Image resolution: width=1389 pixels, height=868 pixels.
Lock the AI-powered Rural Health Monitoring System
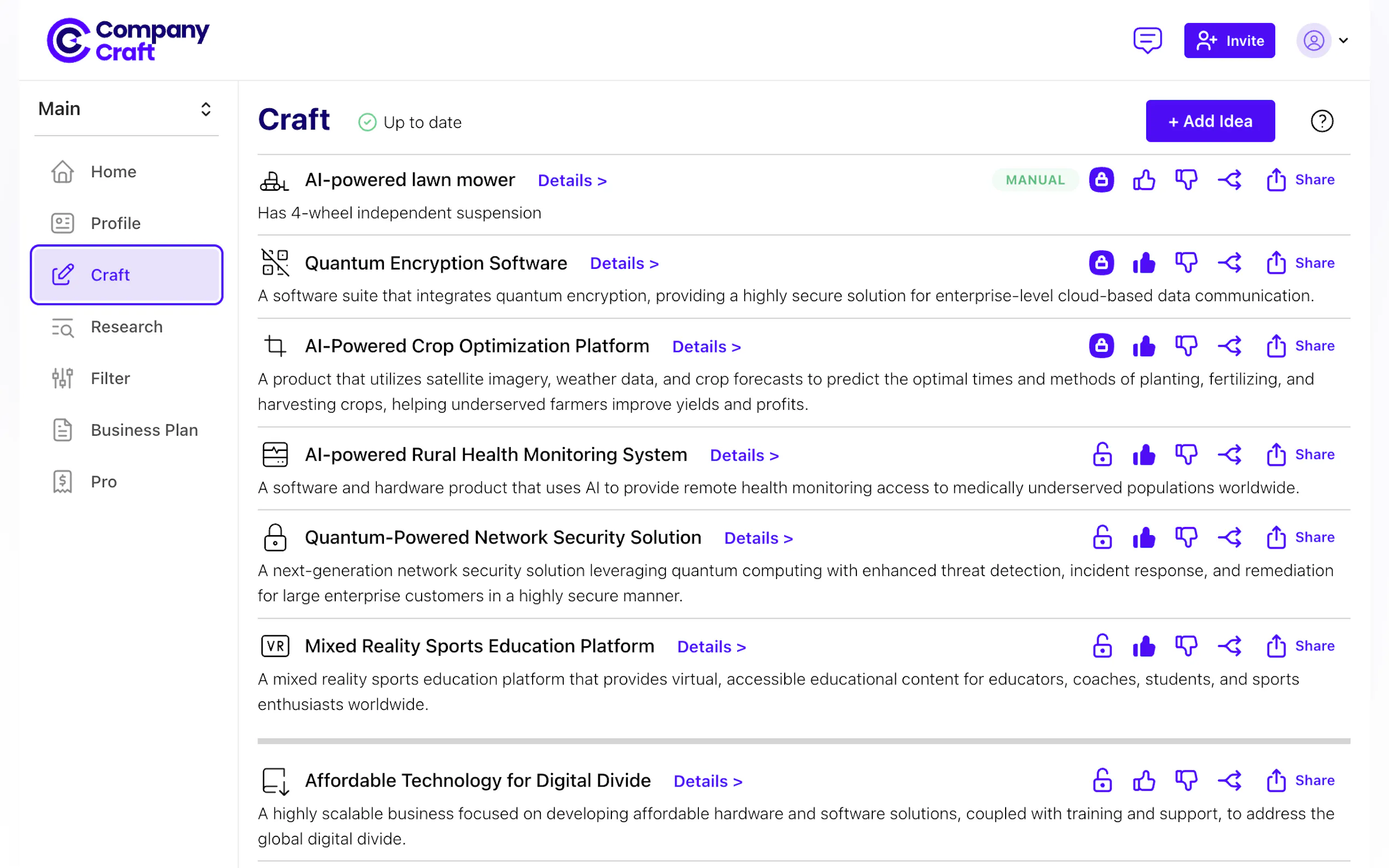click(x=1101, y=455)
